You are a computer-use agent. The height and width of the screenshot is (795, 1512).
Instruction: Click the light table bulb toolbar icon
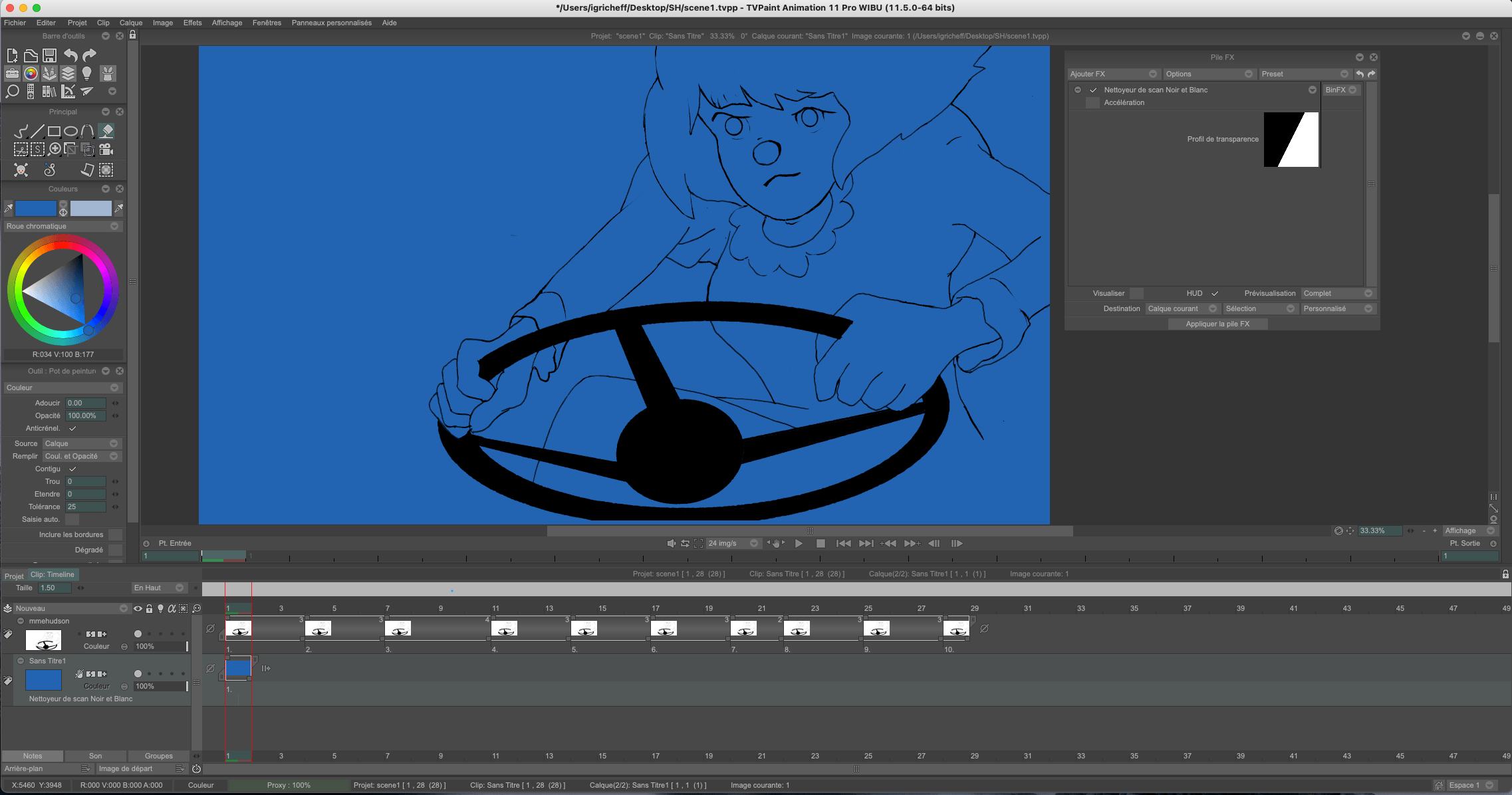pos(86,73)
